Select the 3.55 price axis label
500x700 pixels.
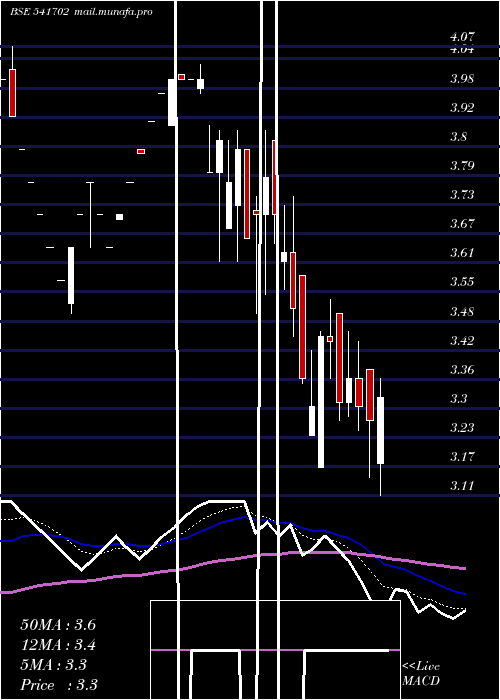[x=462, y=282]
